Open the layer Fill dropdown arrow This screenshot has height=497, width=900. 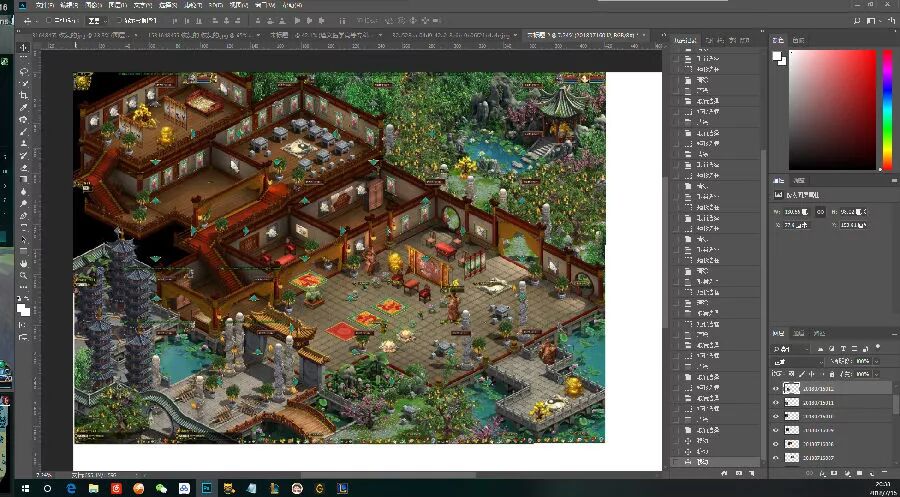tap(876, 374)
